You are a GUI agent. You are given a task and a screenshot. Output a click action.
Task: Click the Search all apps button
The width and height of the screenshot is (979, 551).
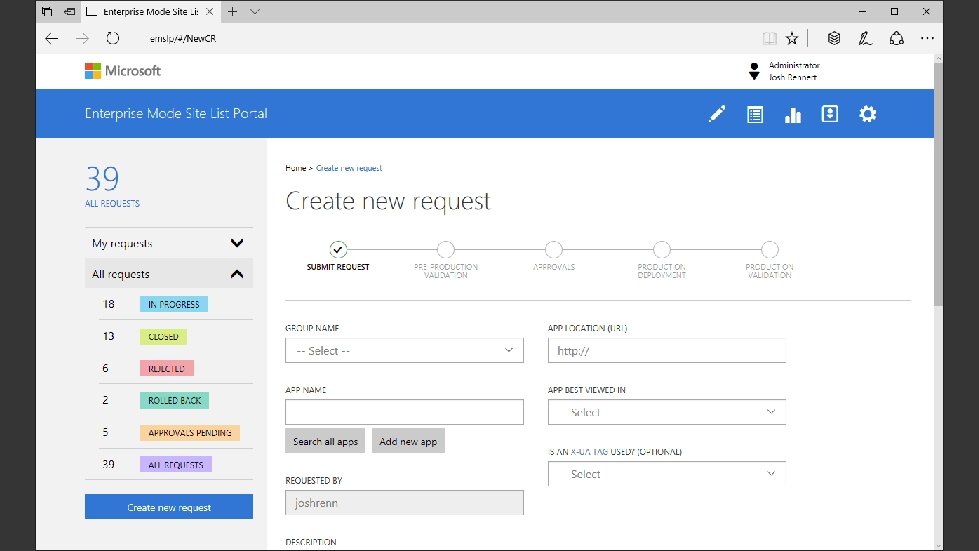click(x=325, y=441)
